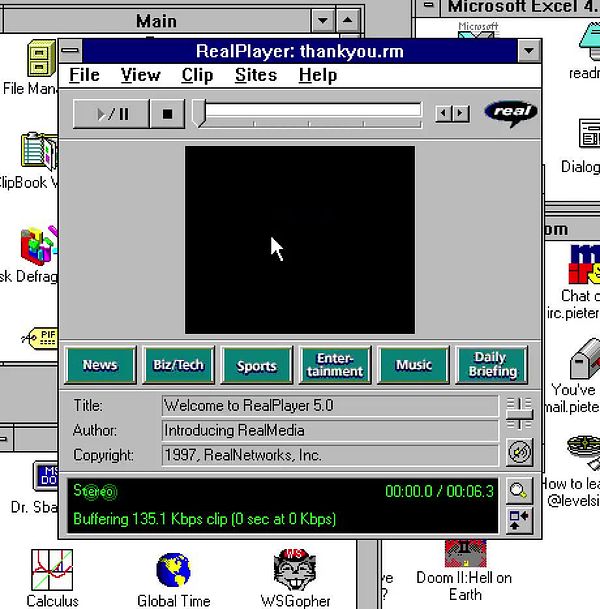Click the volume slider beside the Title field

click(x=519, y=414)
